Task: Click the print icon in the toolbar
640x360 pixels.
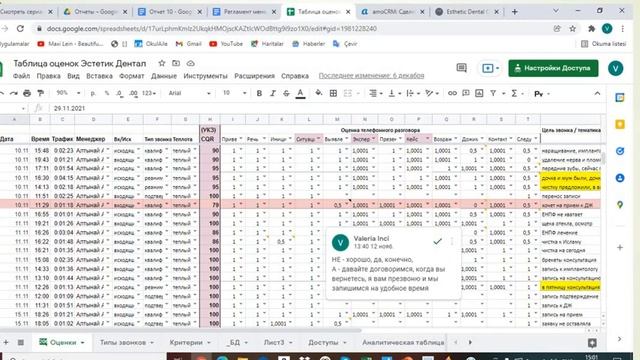Action: (27, 93)
